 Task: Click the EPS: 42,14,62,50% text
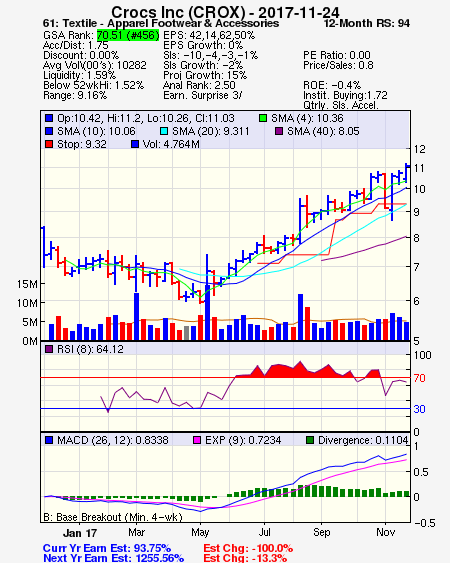[x=209, y=35]
